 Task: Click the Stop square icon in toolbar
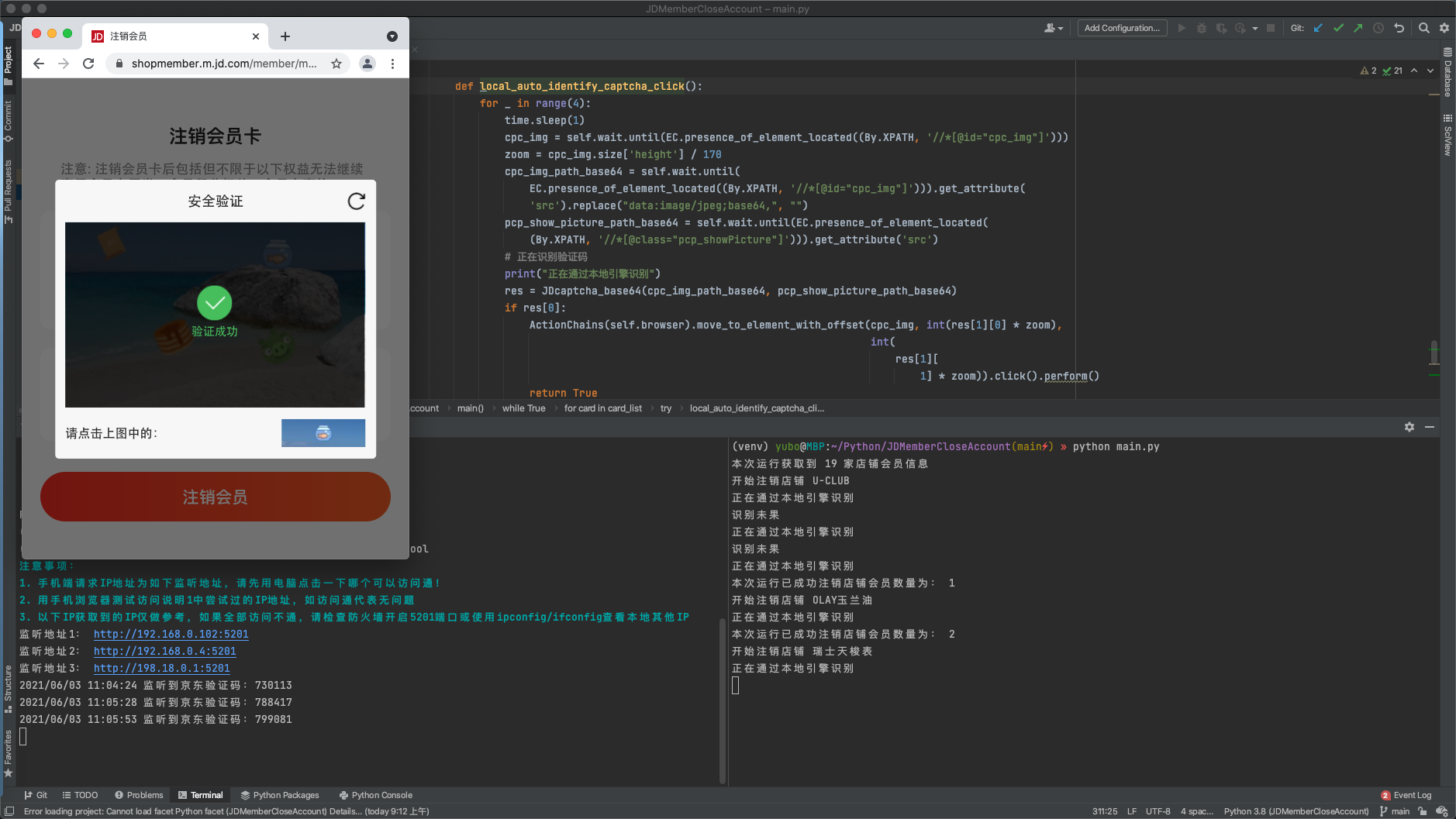click(x=1271, y=28)
